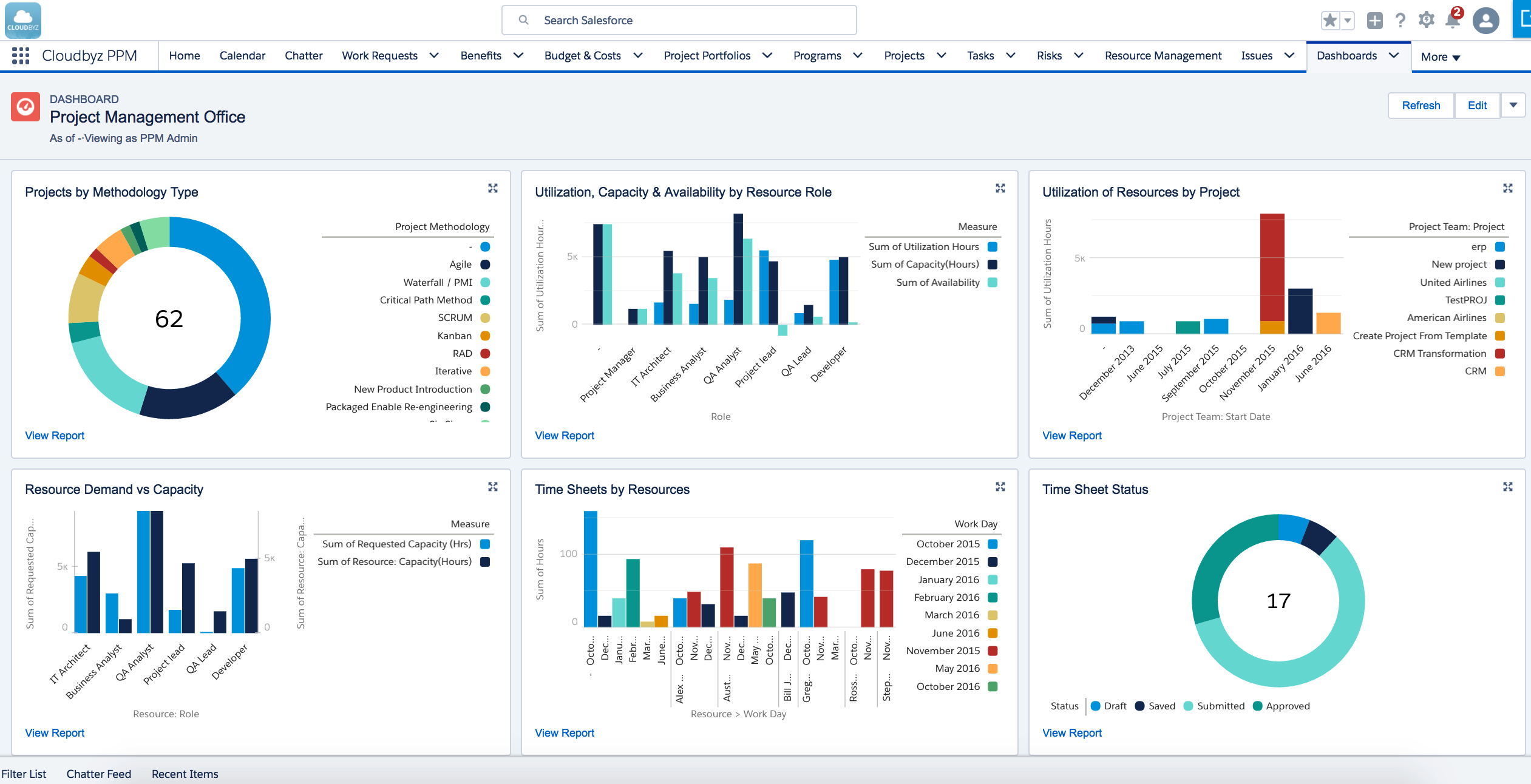View Report for Projects by Methodology Type
Image resolution: width=1531 pixels, height=784 pixels.
[x=55, y=436]
